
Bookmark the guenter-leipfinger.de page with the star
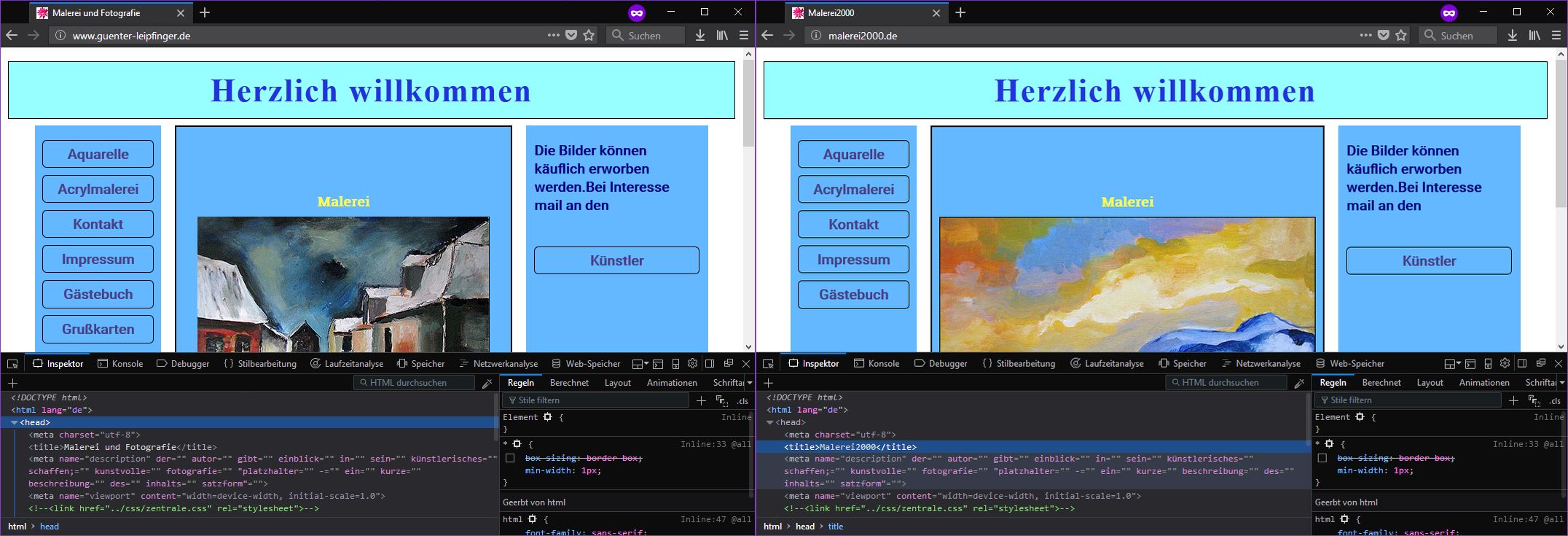click(589, 35)
